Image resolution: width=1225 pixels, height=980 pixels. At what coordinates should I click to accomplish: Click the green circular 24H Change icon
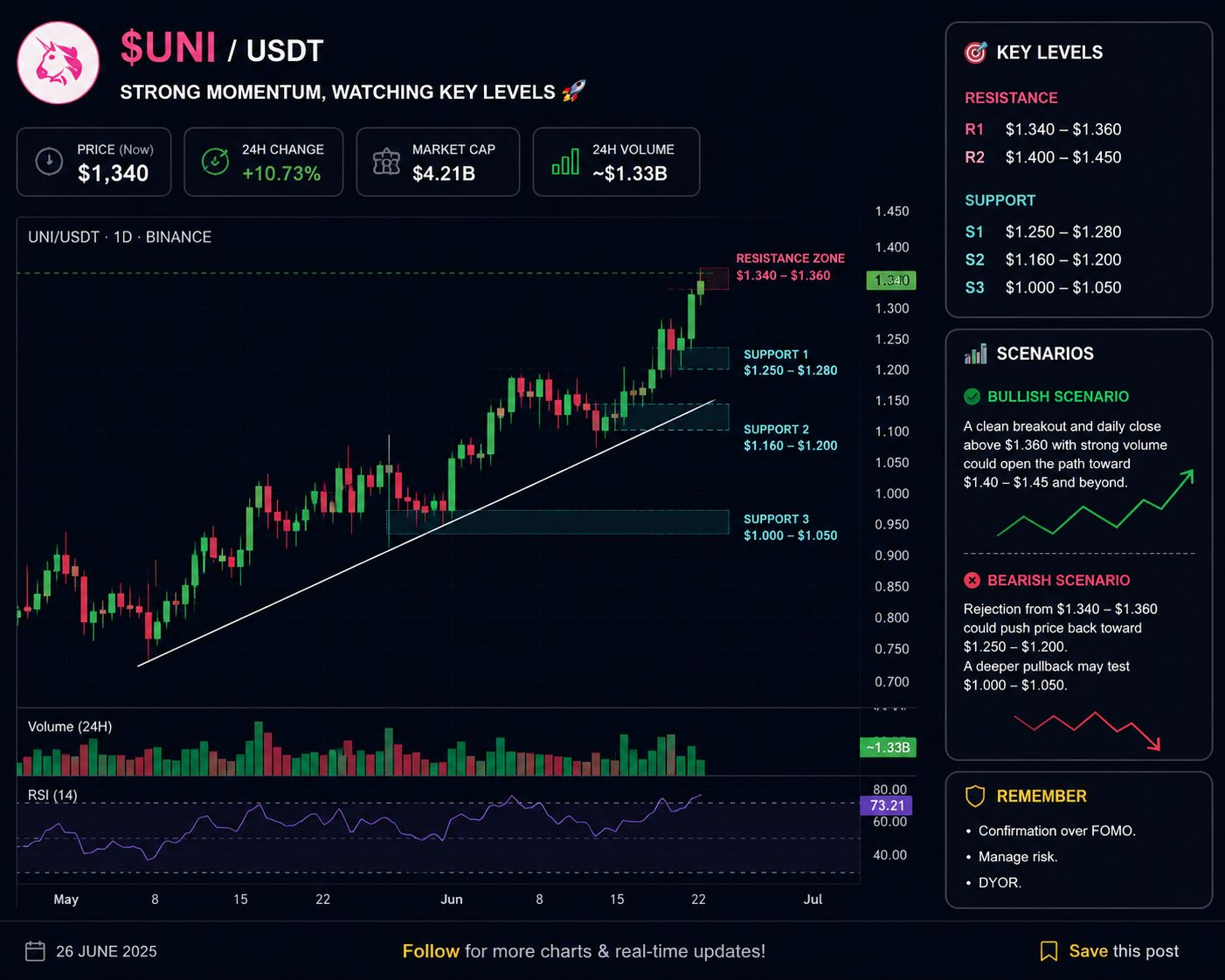pos(215,162)
